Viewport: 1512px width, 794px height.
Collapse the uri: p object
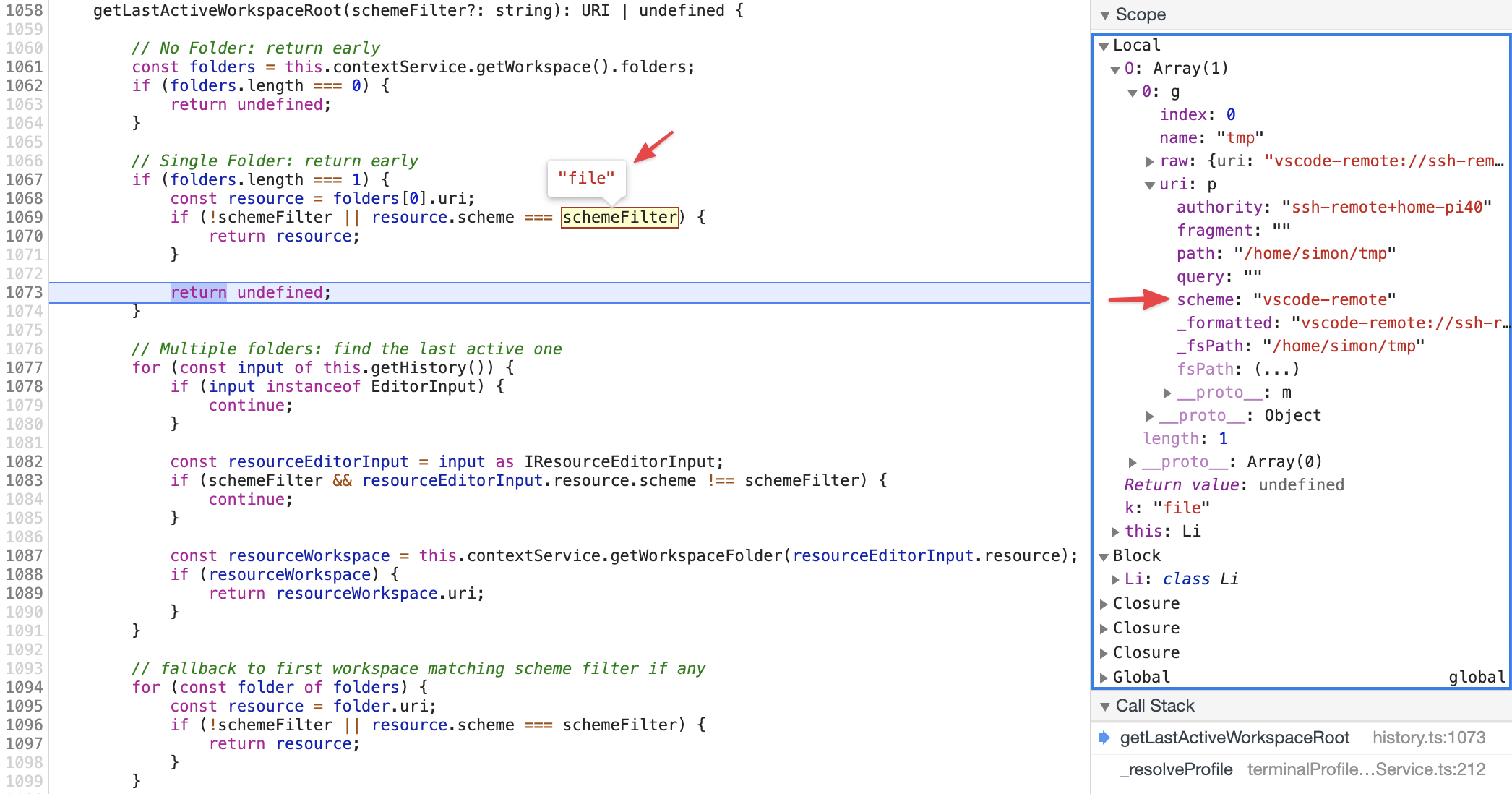click(x=1149, y=184)
